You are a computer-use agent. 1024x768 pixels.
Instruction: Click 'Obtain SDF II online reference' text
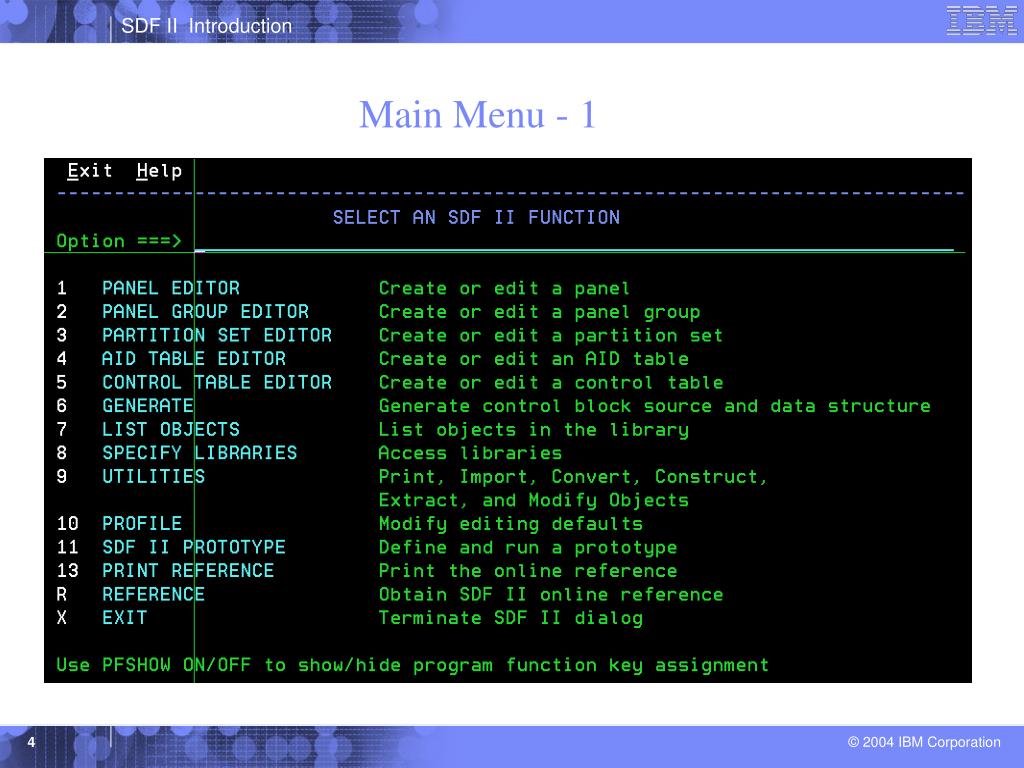551,594
